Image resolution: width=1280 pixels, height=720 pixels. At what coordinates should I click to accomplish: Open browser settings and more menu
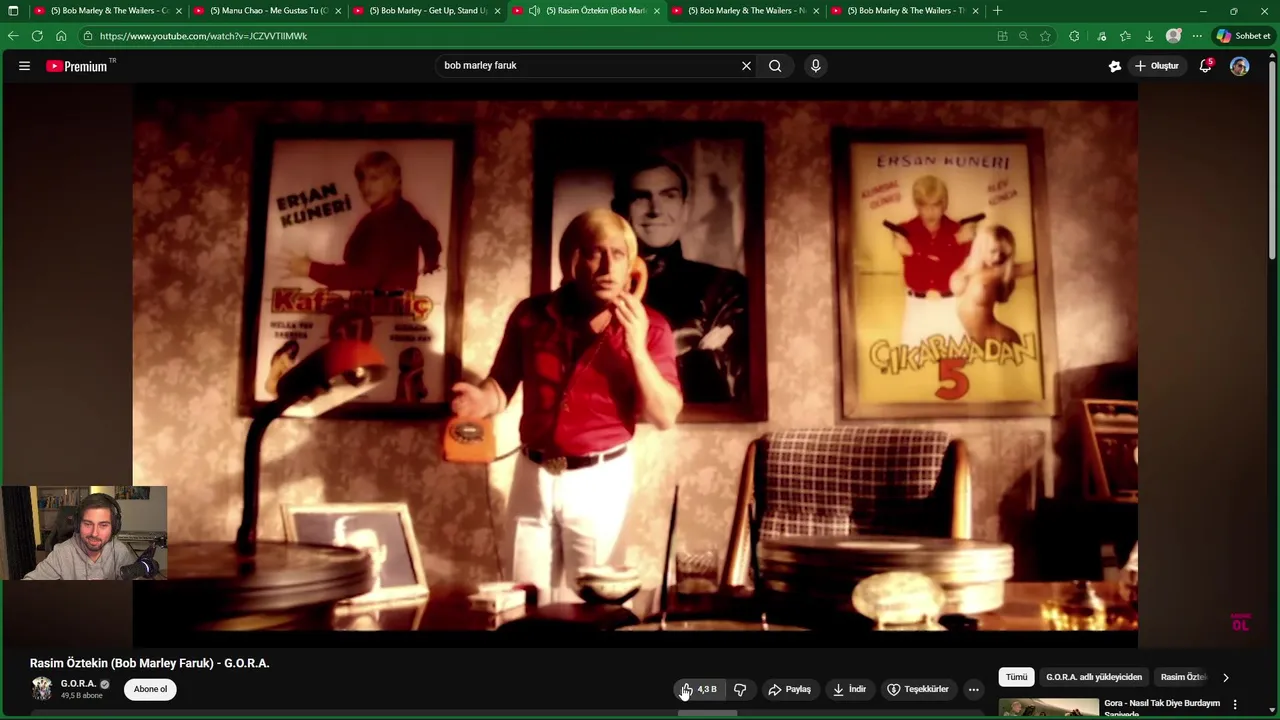pos(1197,36)
